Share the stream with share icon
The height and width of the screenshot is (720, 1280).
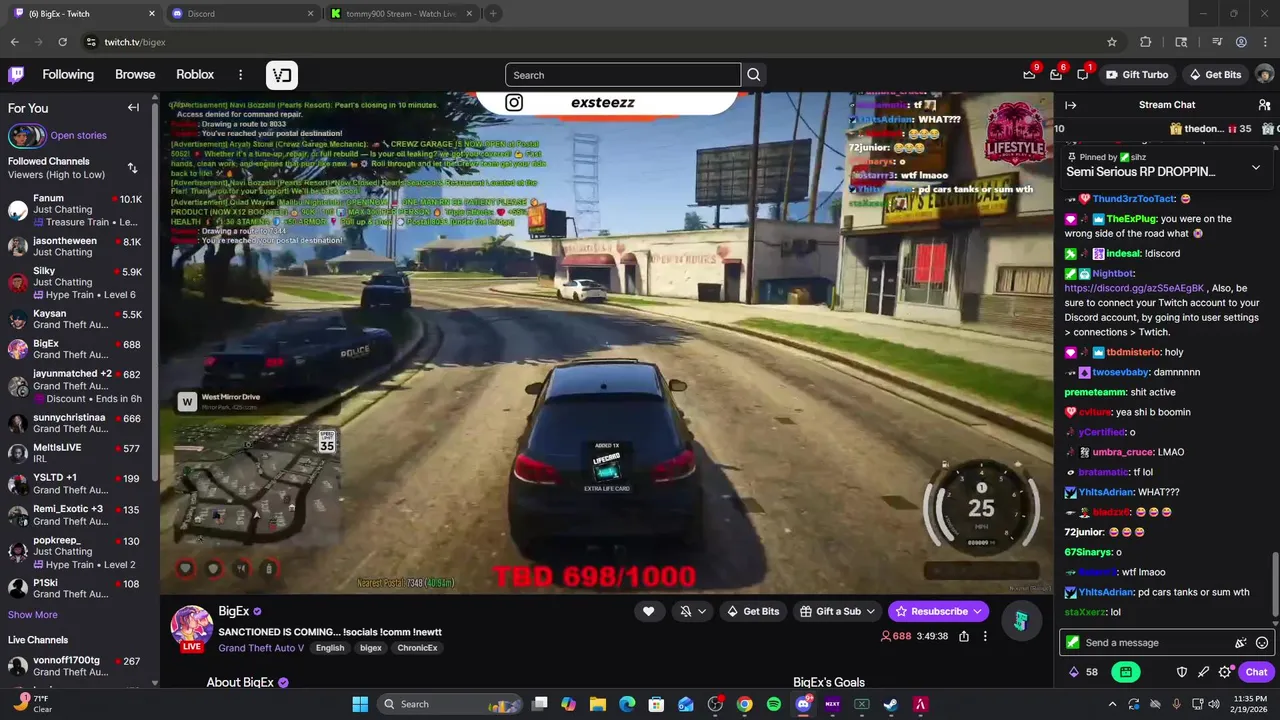coord(964,636)
